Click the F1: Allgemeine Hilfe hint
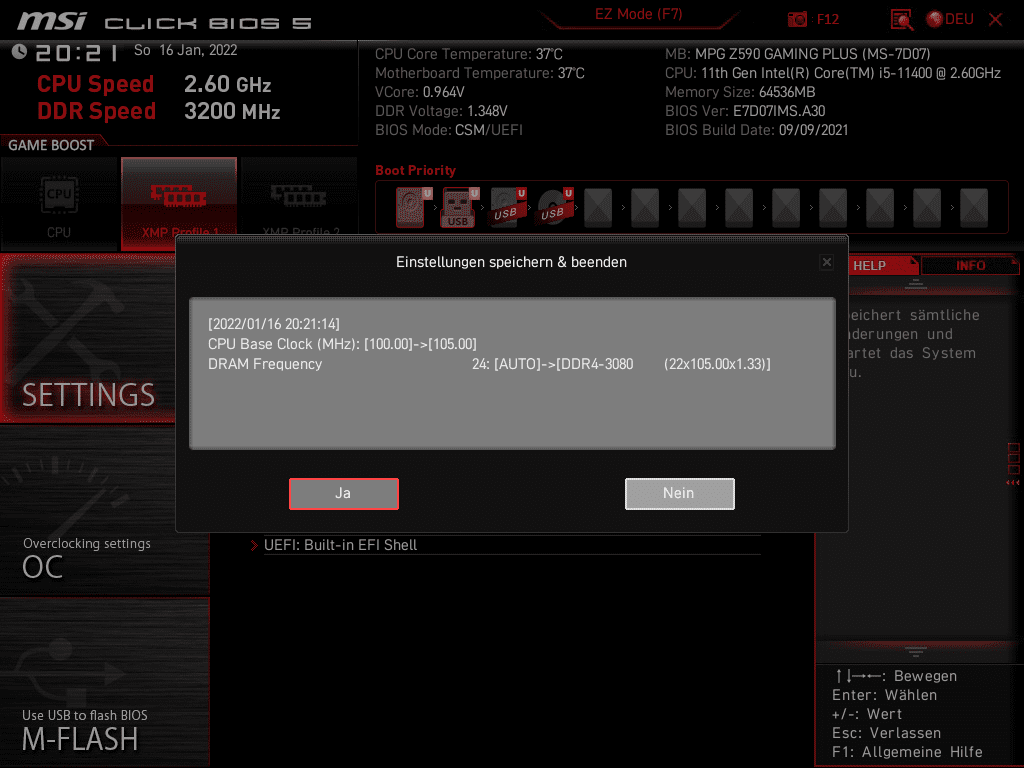The height and width of the screenshot is (768, 1024). click(907, 752)
